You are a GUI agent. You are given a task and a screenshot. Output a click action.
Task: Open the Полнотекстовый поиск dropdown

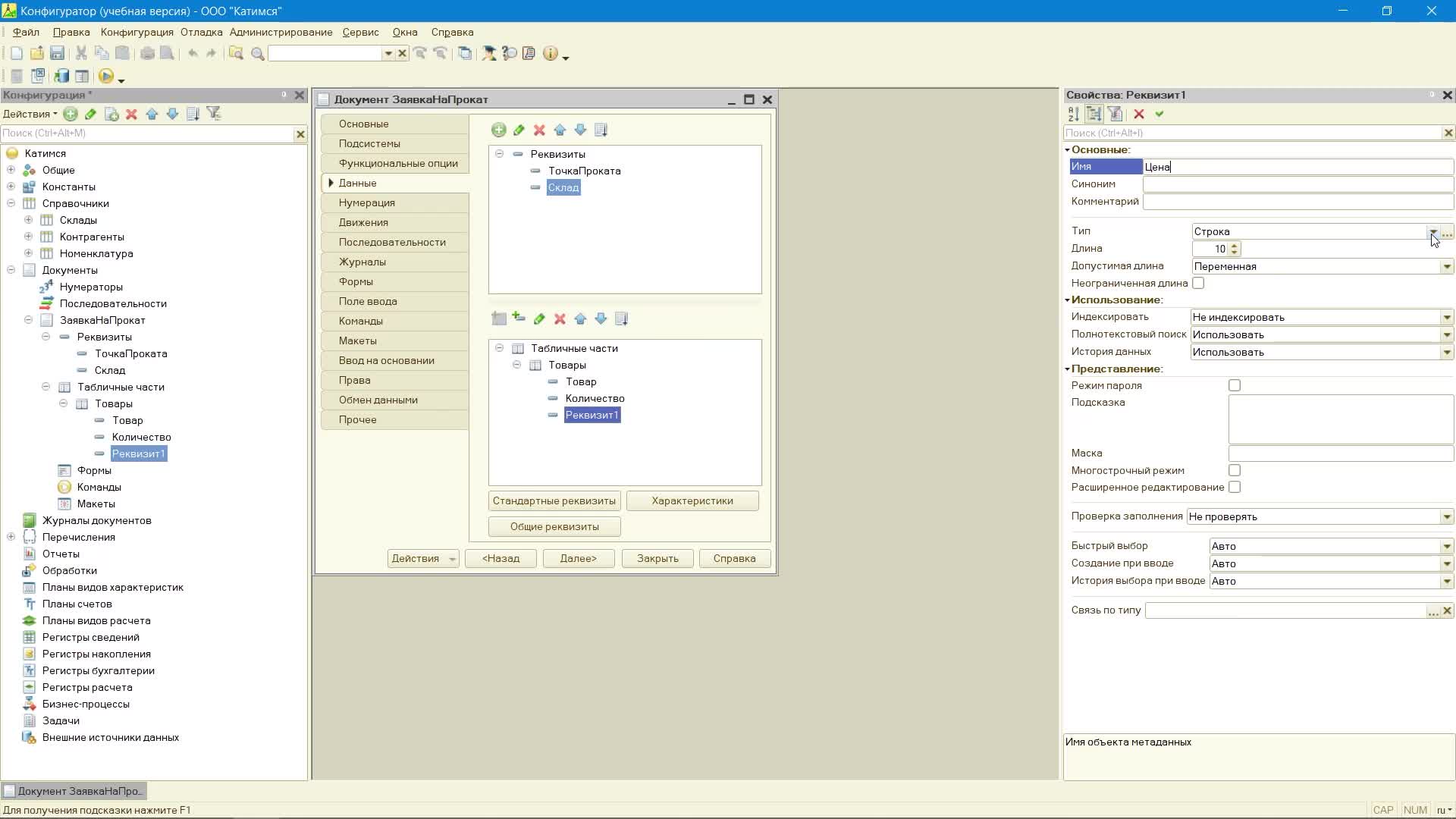pos(1447,334)
